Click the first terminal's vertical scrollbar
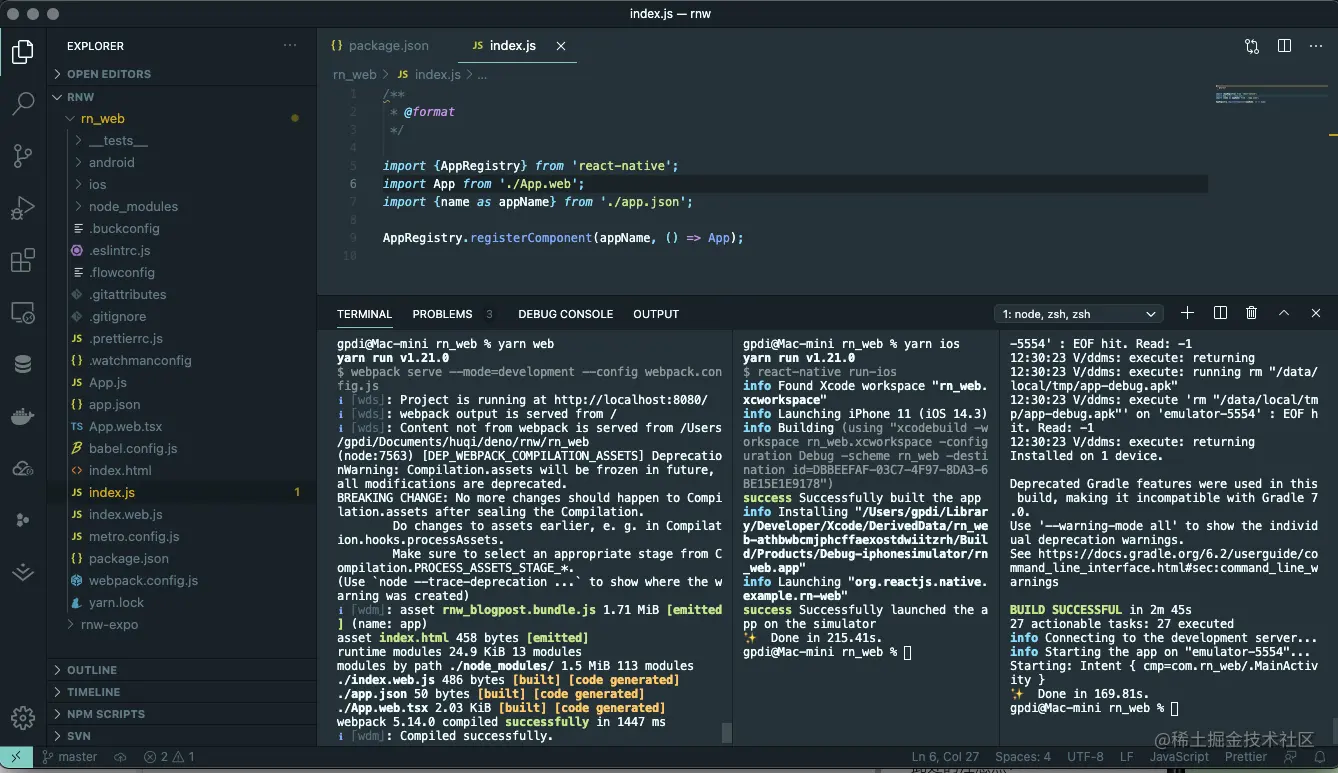Viewport: 1338px width, 773px height. (x=727, y=733)
